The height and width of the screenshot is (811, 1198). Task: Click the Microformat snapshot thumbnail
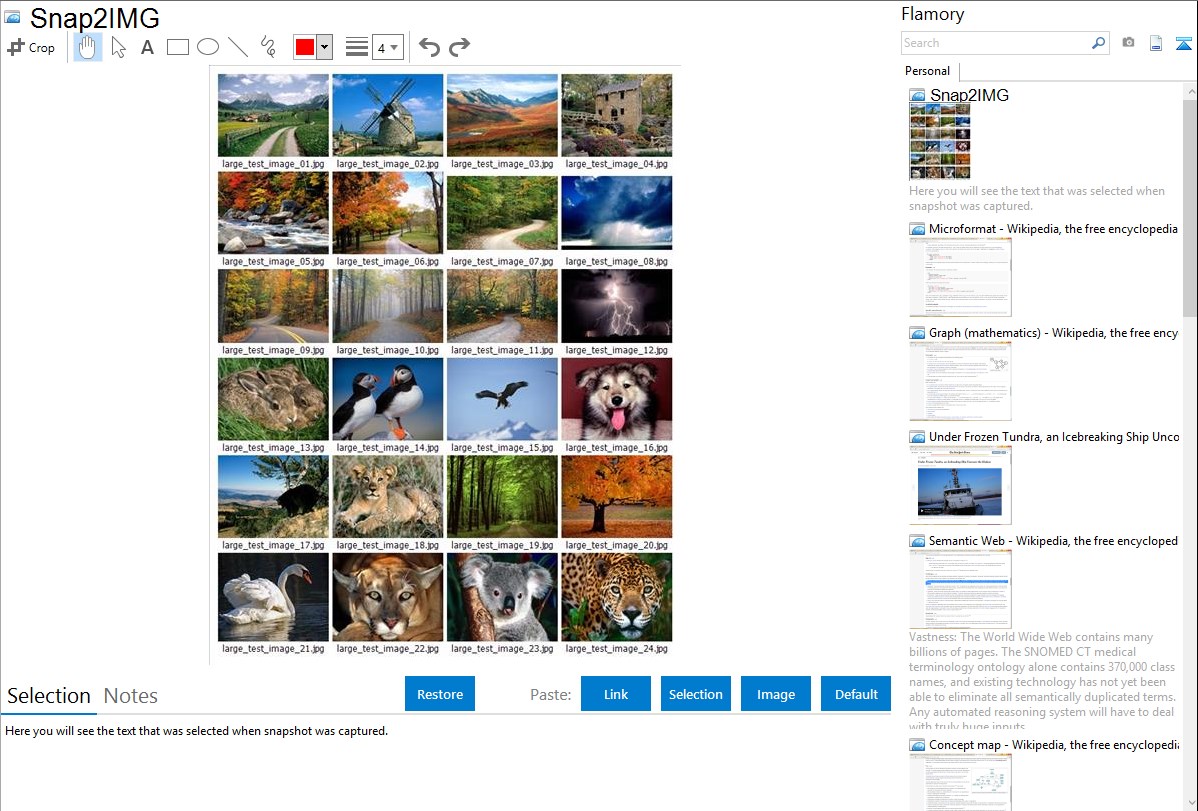[x=960, y=277]
